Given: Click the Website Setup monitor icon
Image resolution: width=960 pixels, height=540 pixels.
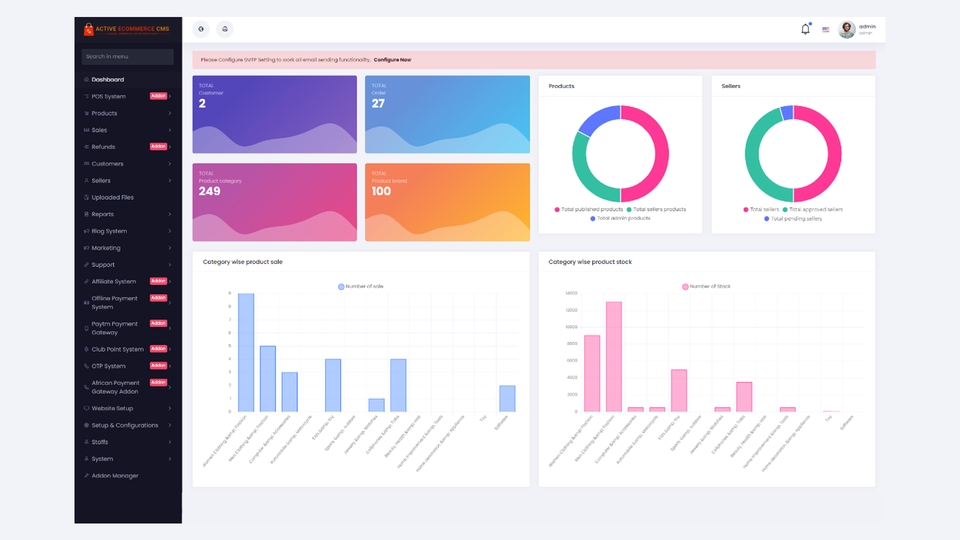Looking at the screenshot, I should [x=86, y=408].
